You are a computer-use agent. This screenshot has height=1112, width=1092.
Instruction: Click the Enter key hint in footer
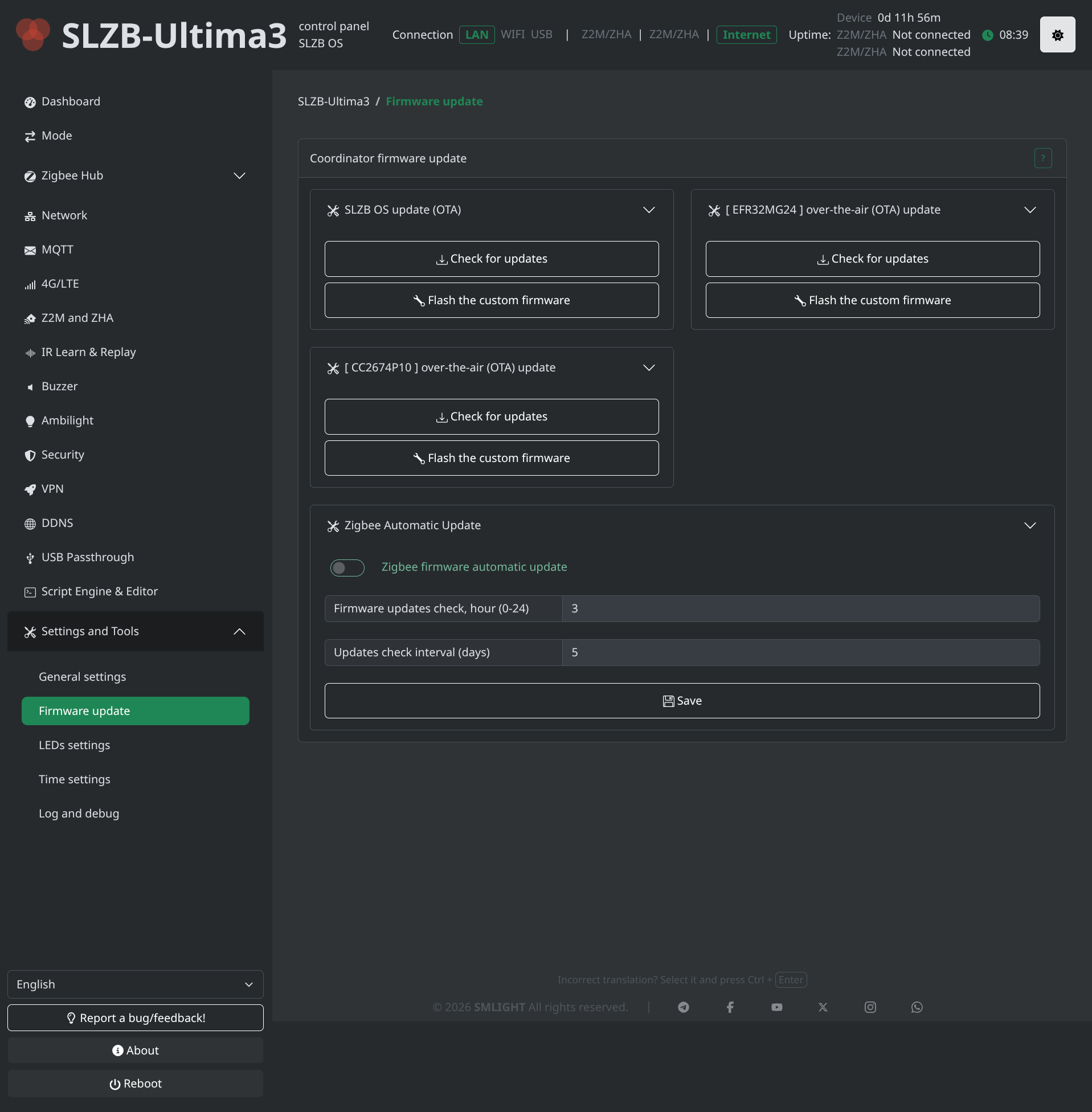(x=791, y=979)
